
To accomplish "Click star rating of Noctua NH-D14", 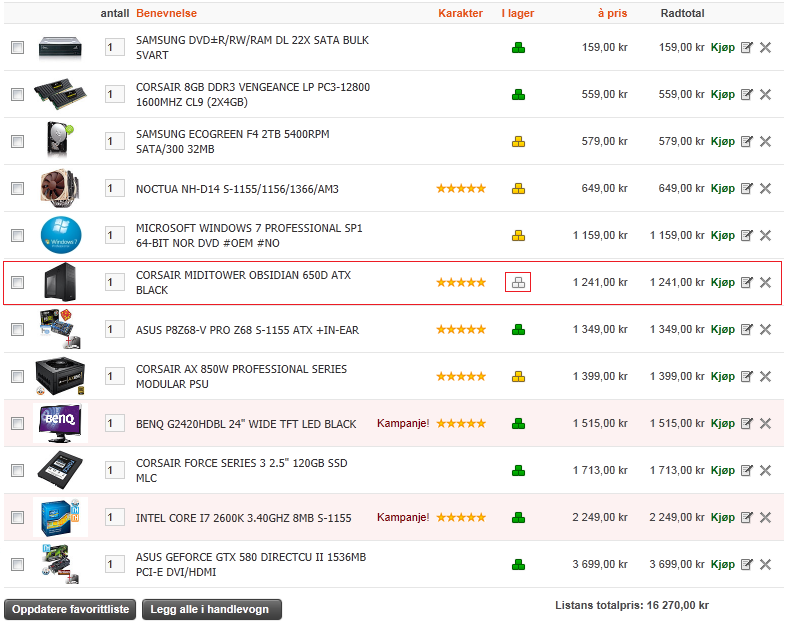I will (x=461, y=189).
